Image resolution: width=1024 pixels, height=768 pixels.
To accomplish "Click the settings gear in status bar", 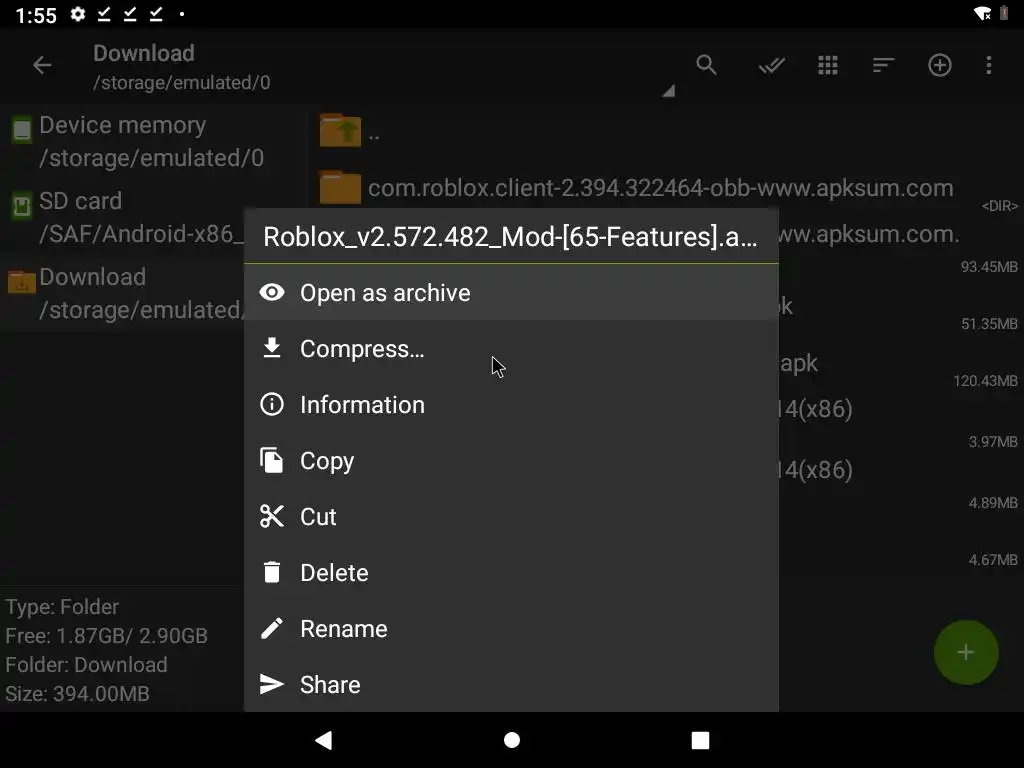I will (x=78, y=14).
